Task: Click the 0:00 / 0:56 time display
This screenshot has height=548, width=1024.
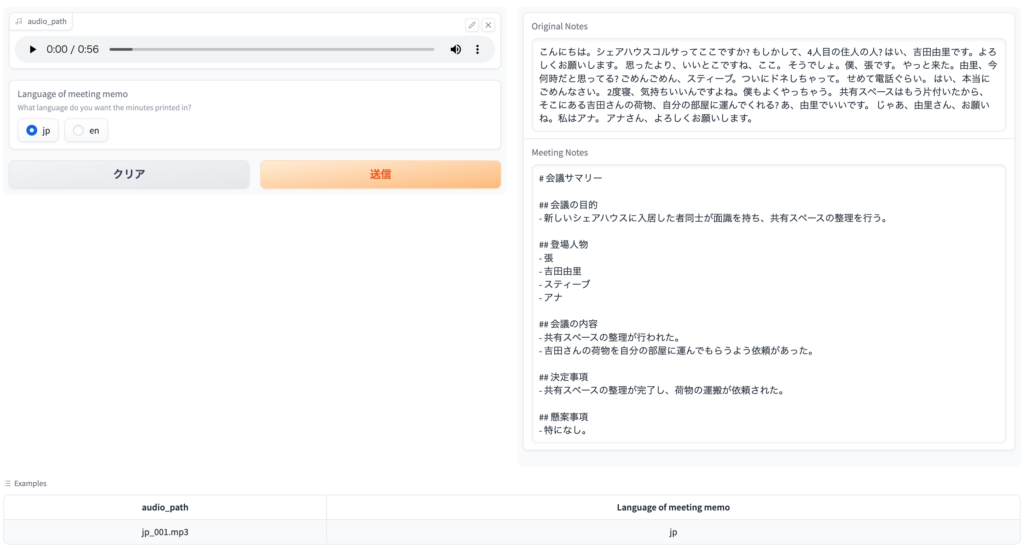Action: pos(73,49)
